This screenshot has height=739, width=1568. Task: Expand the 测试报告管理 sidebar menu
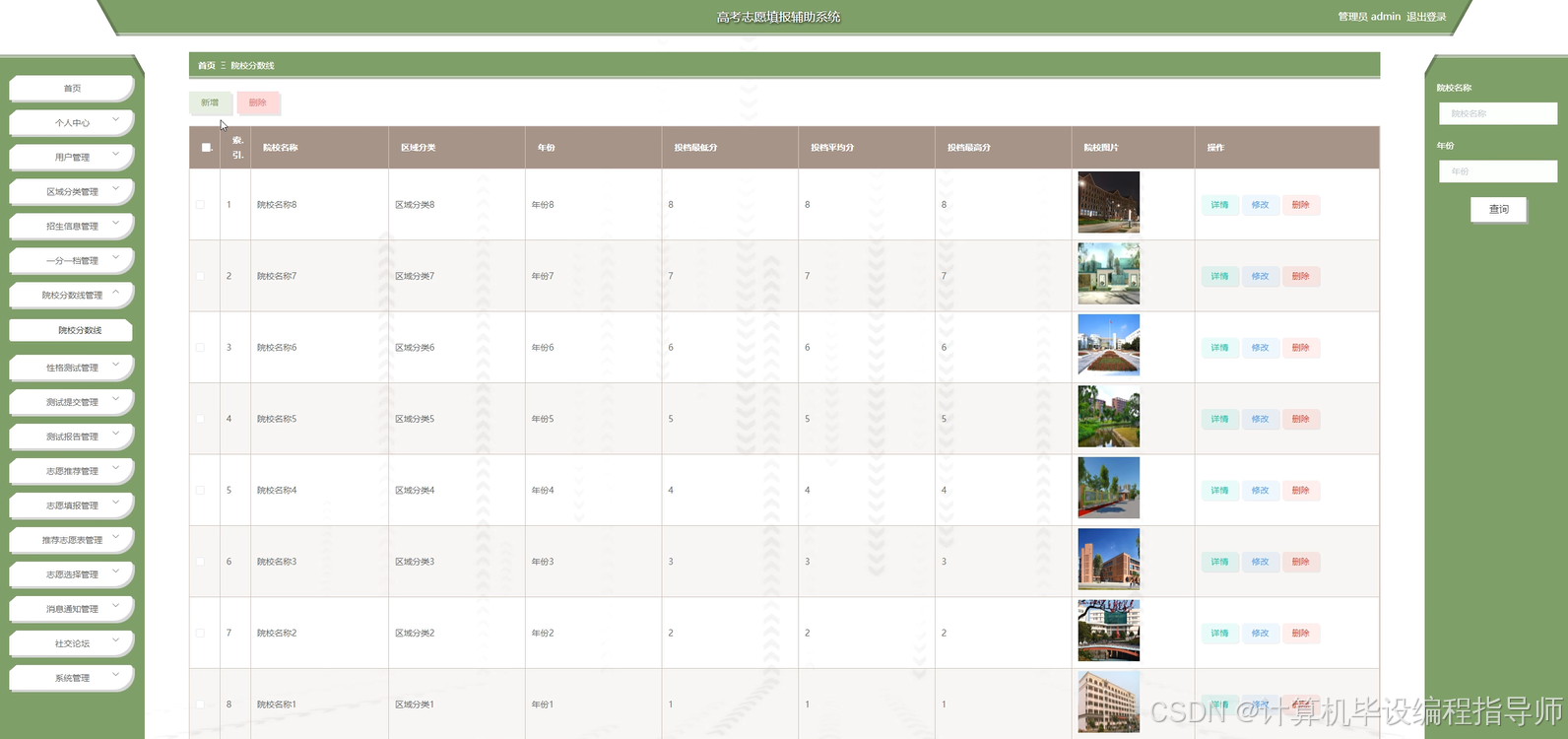[72, 437]
